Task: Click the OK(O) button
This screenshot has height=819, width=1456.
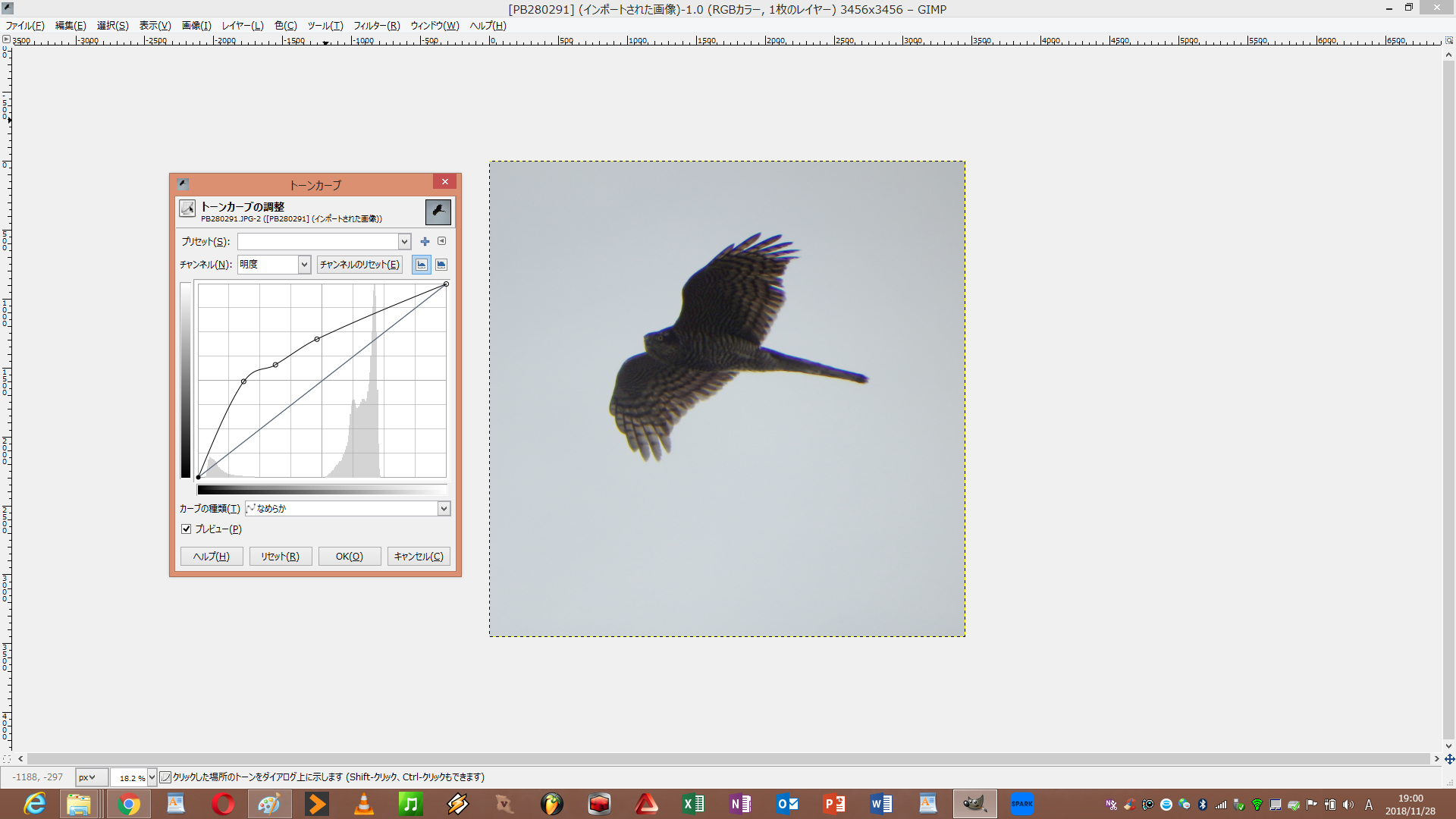Action: (349, 557)
